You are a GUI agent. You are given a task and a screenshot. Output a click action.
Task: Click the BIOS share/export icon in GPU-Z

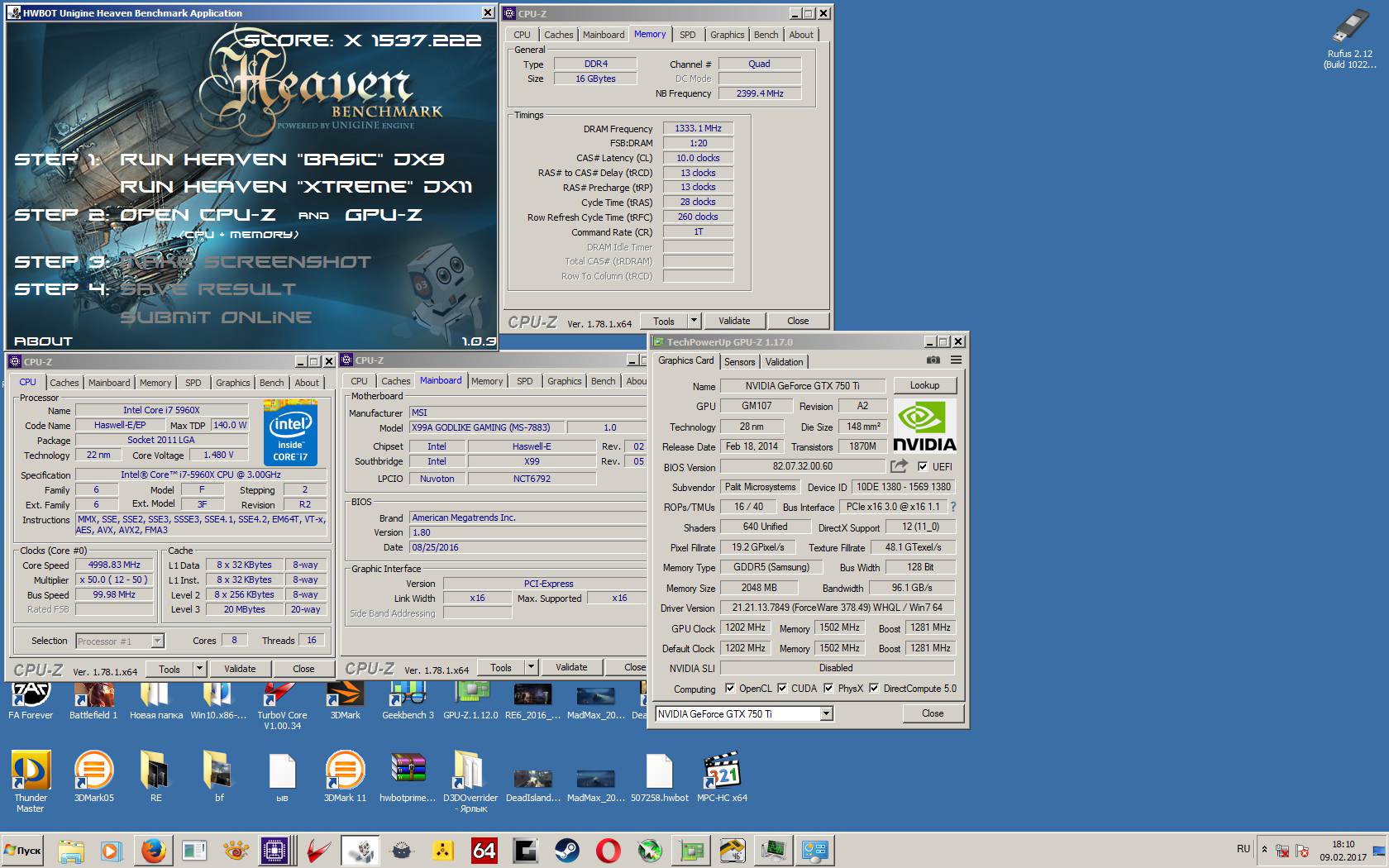click(x=899, y=466)
